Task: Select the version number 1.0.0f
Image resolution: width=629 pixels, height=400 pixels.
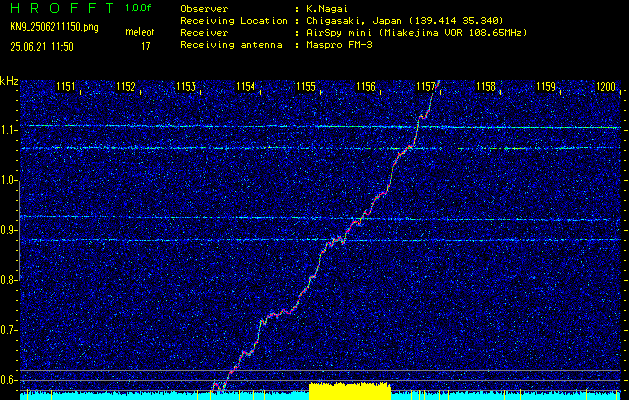Action: tap(138, 8)
